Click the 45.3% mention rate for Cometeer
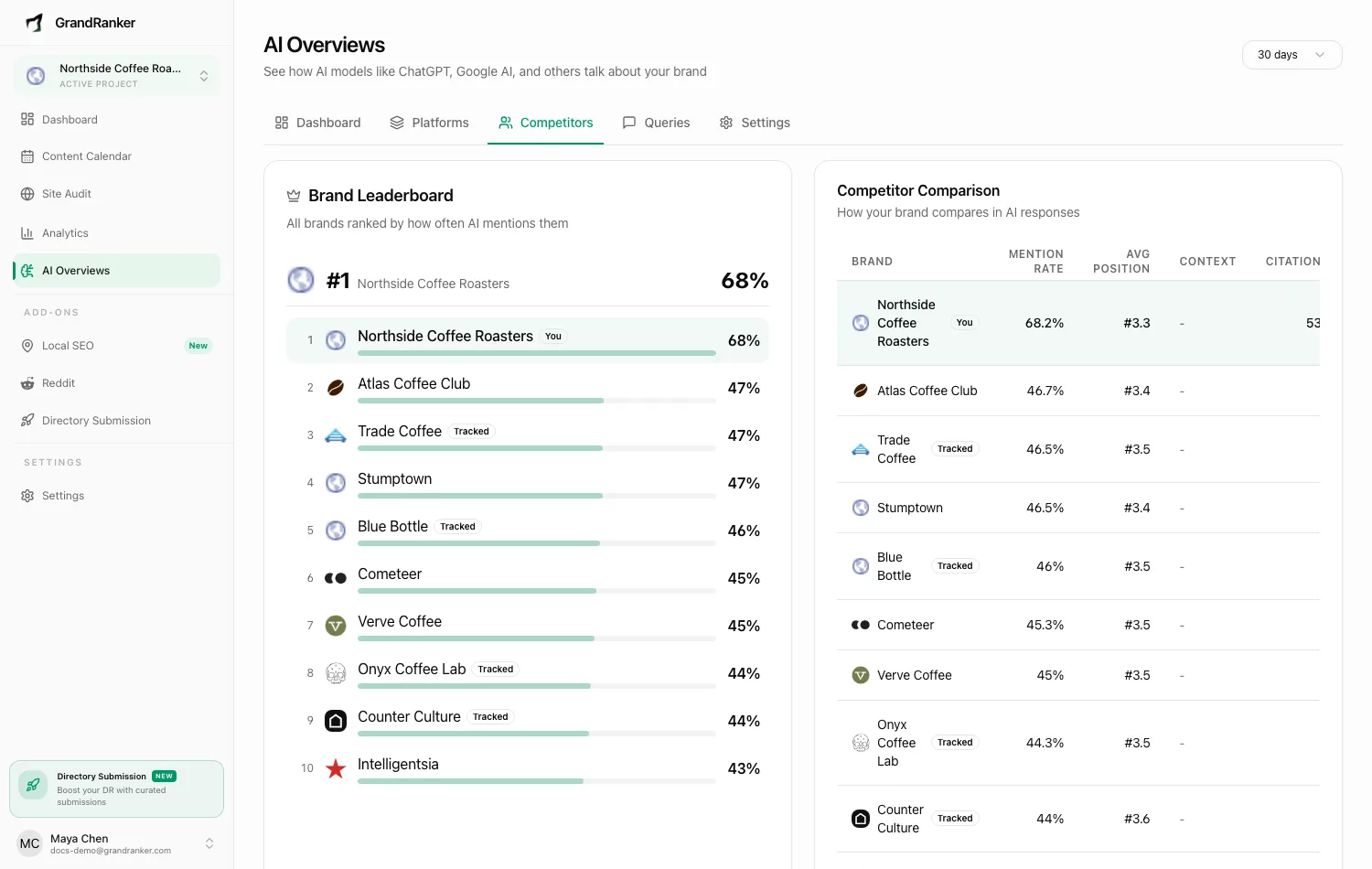1372x869 pixels. (1045, 625)
